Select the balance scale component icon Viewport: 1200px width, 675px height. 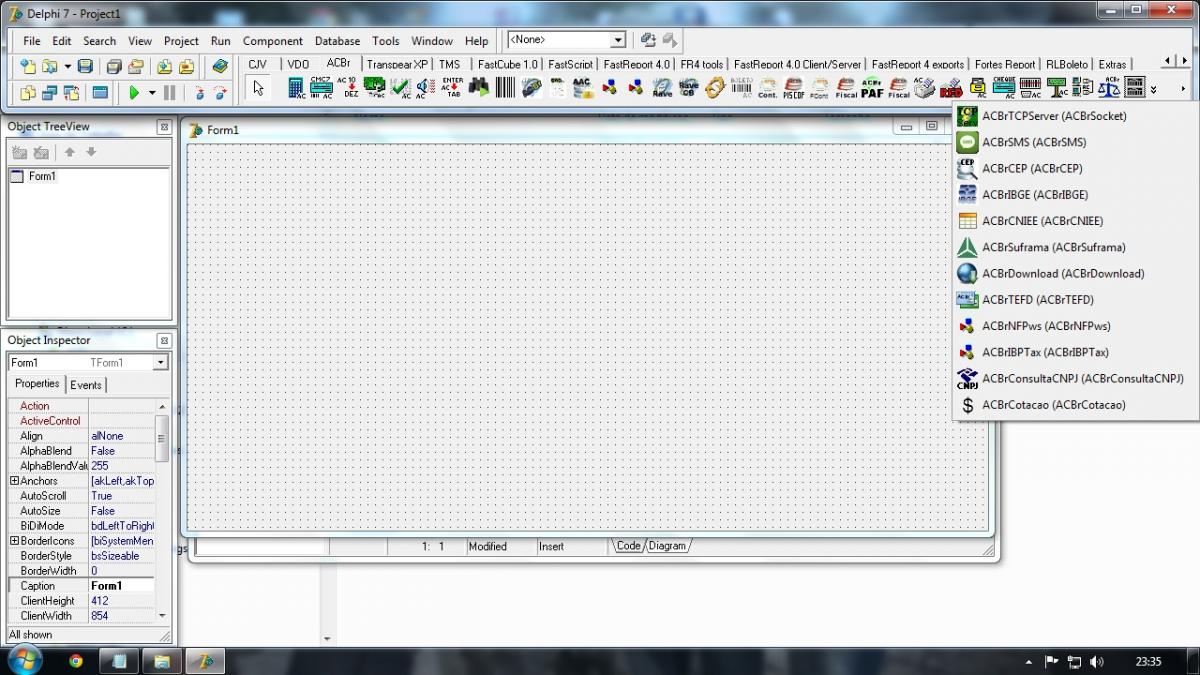(1109, 88)
